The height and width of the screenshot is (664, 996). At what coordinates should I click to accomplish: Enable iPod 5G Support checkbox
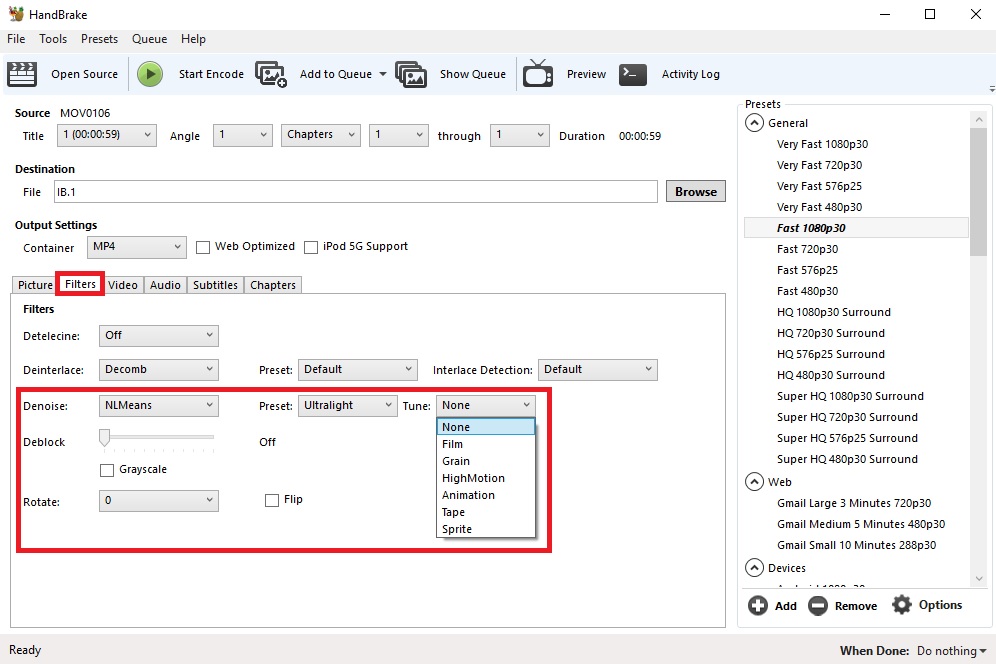311,247
